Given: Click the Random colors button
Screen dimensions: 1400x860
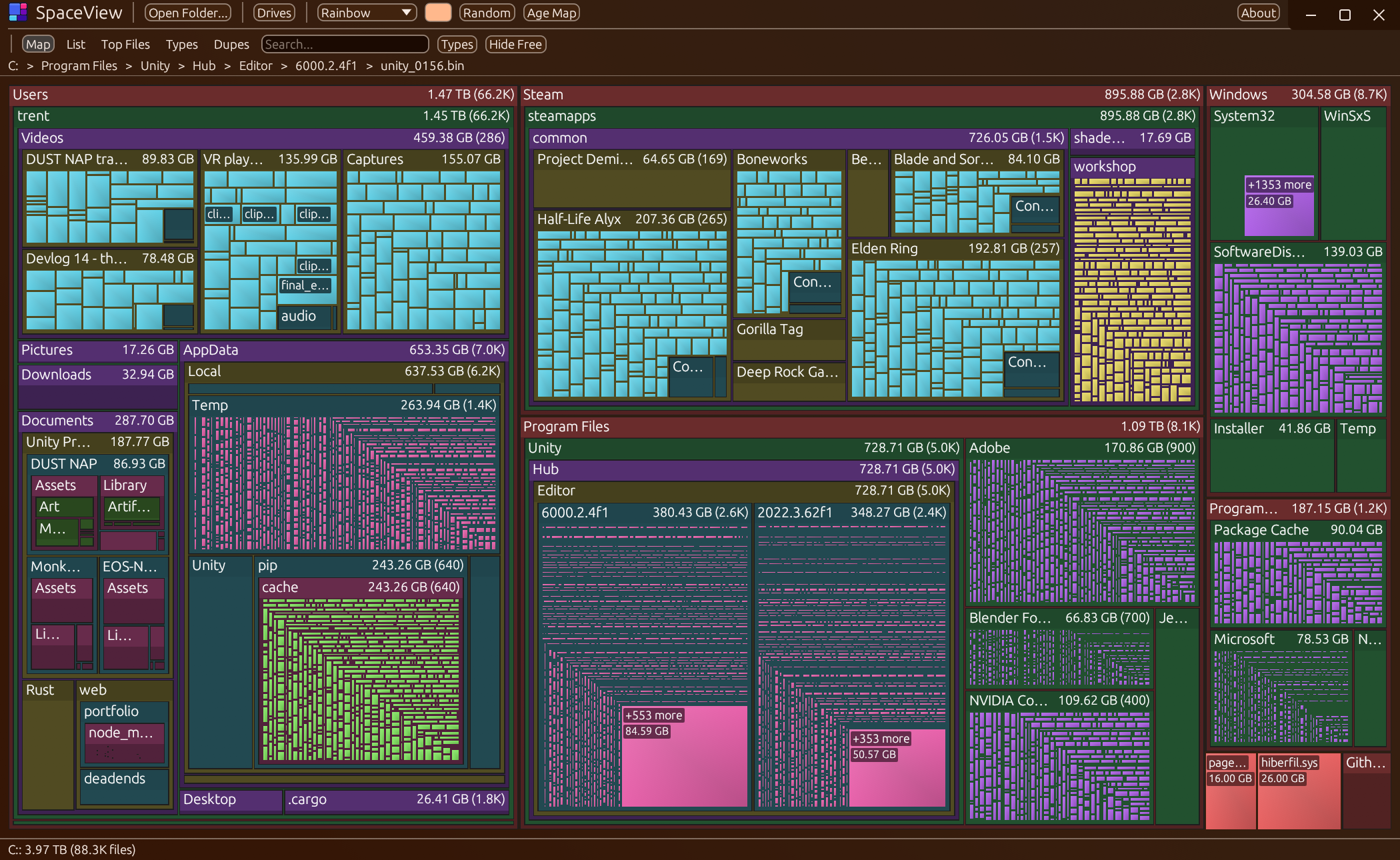Looking at the screenshot, I should tap(487, 13).
